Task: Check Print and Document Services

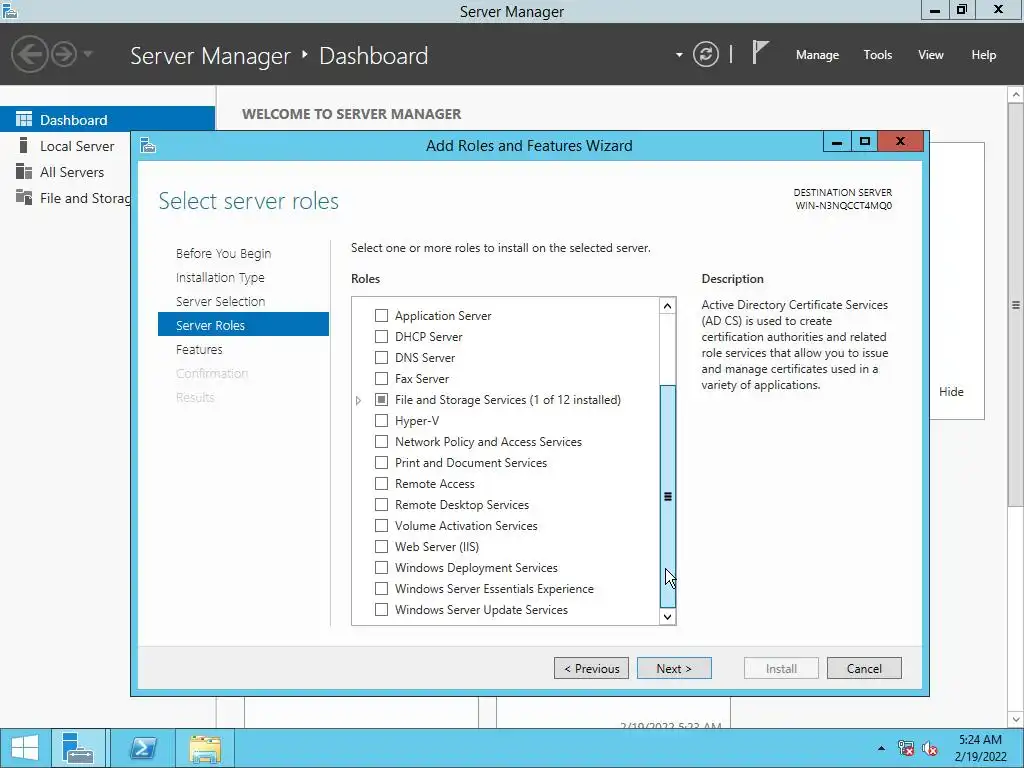Action: [x=381, y=462]
